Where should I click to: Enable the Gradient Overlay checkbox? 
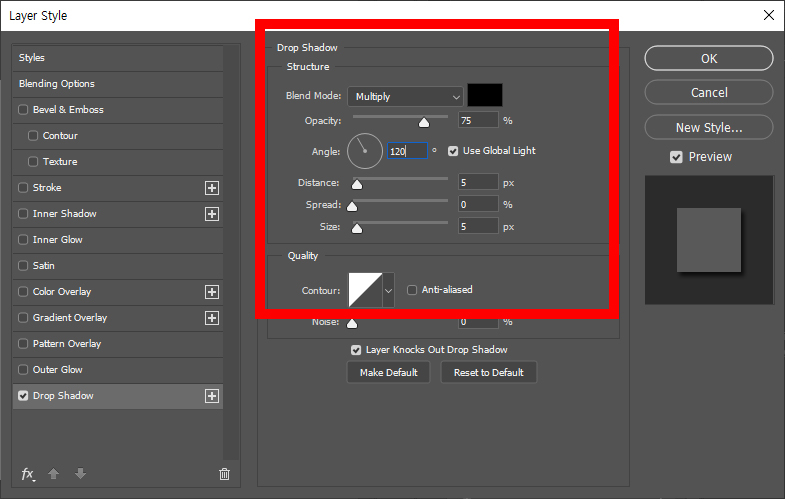23,318
